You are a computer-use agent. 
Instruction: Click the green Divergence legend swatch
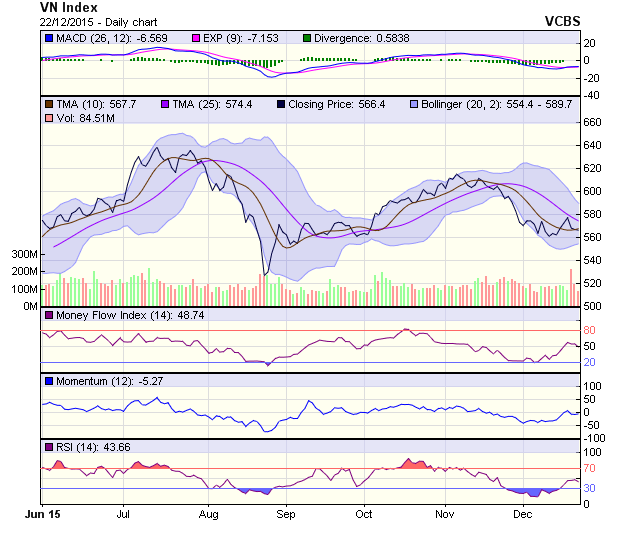pos(308,38)
